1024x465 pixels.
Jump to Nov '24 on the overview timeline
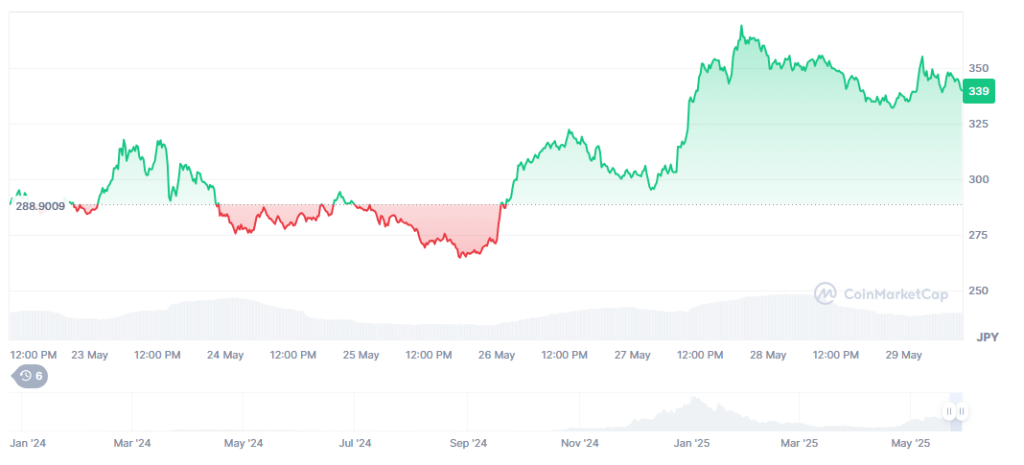click(x=579, y=442)
